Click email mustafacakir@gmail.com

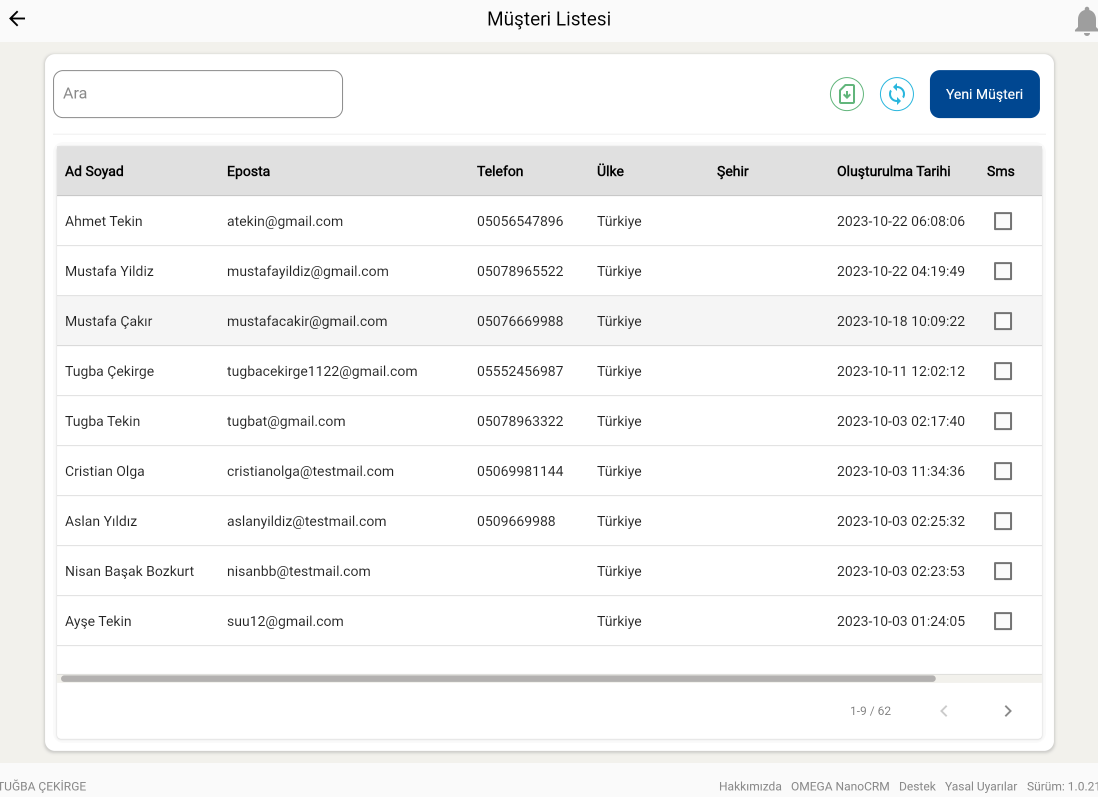(307, 321)
